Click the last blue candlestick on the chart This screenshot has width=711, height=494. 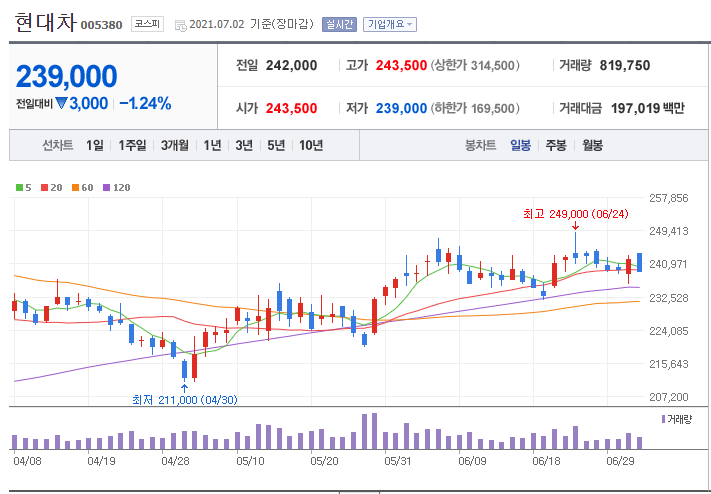pyautogui.click(x=639, y=262)
